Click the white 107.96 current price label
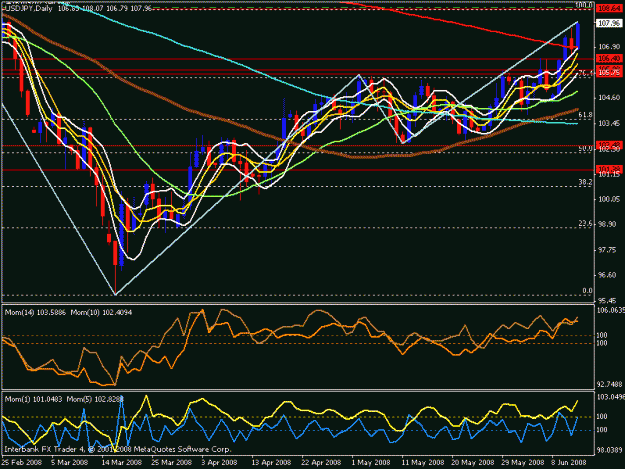Viewport: 625px width, 469px height. pyautogui.click(x=609, y=24)
